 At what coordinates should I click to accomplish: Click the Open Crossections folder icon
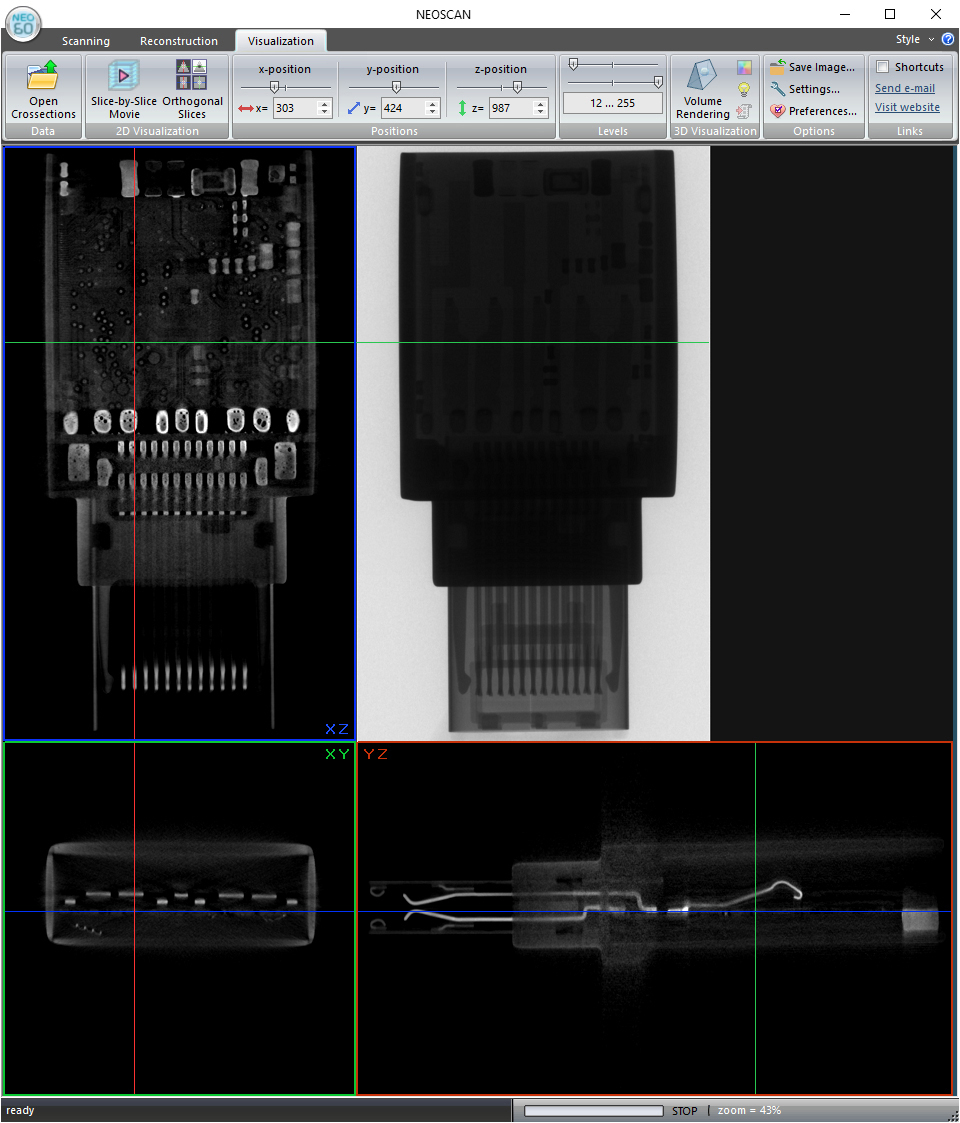point(43,77)
